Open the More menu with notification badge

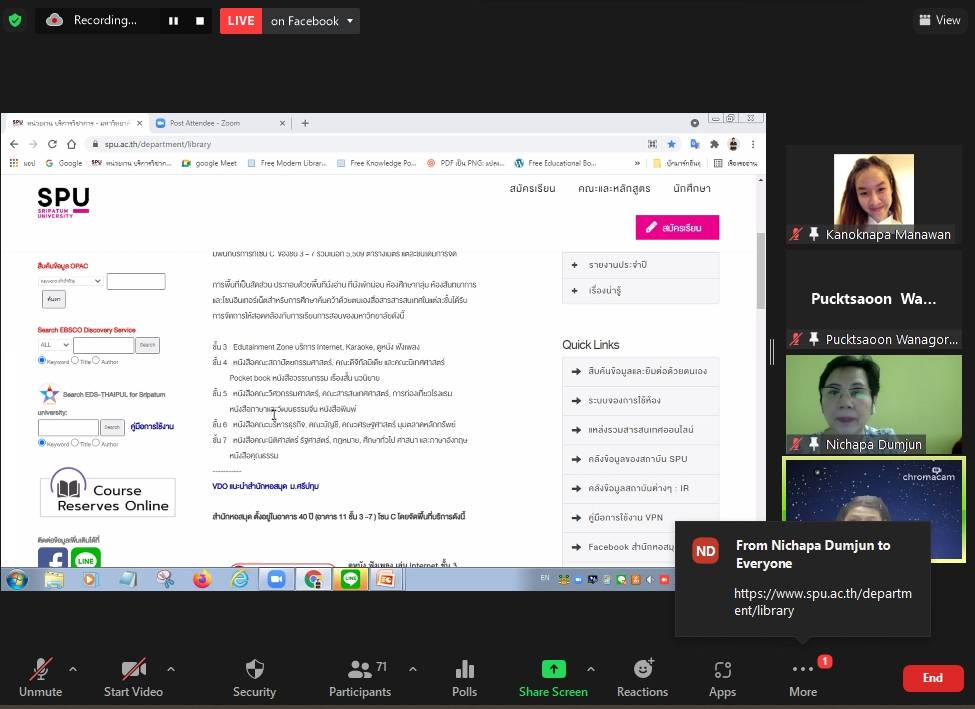tap(803, 678)
